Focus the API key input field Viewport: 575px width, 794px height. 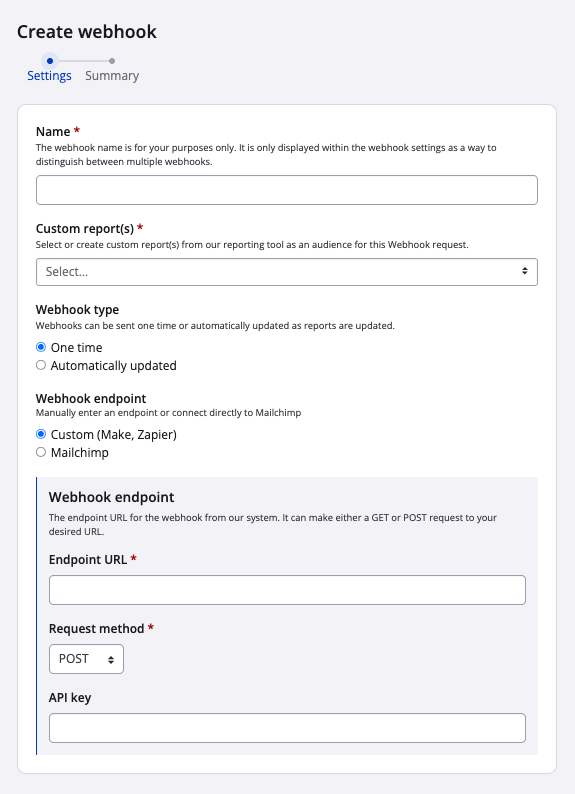coord(287,728)
